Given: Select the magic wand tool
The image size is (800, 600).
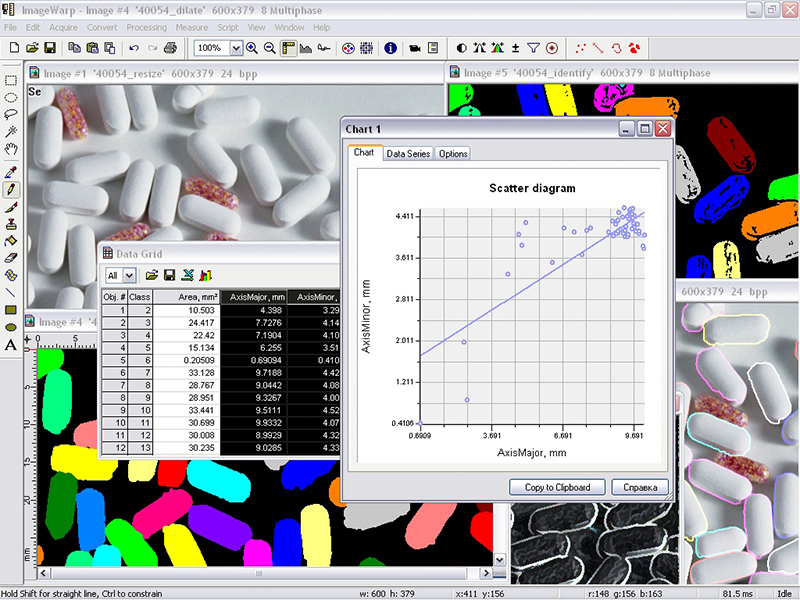Looking at the screenshot, I should pos(11,132).
